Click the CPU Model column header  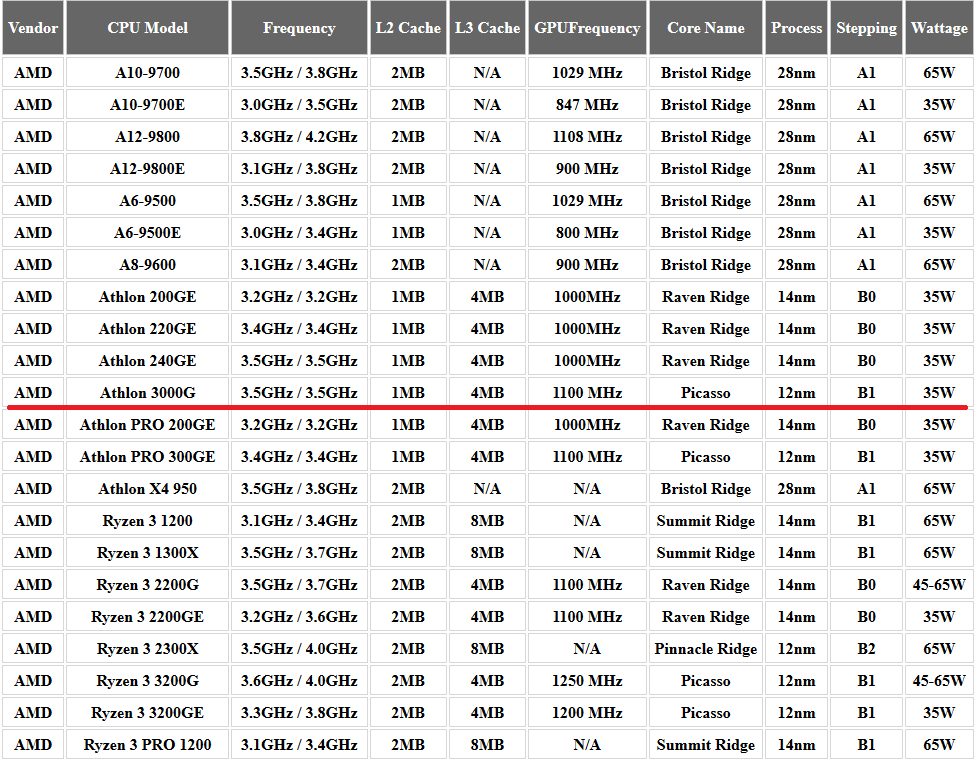pos(148,28)
